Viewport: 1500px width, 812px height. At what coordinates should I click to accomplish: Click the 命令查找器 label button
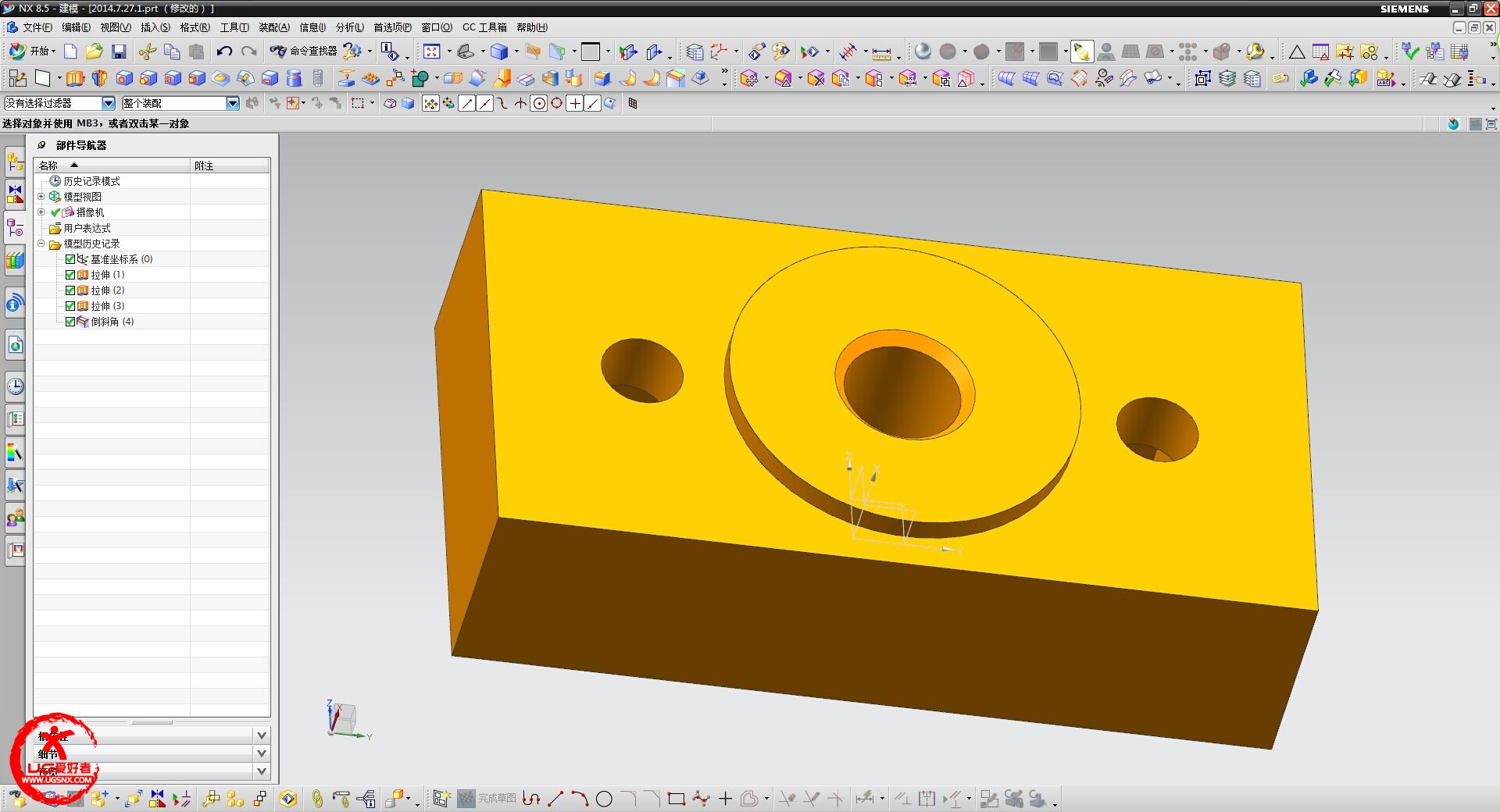point(313,52)
